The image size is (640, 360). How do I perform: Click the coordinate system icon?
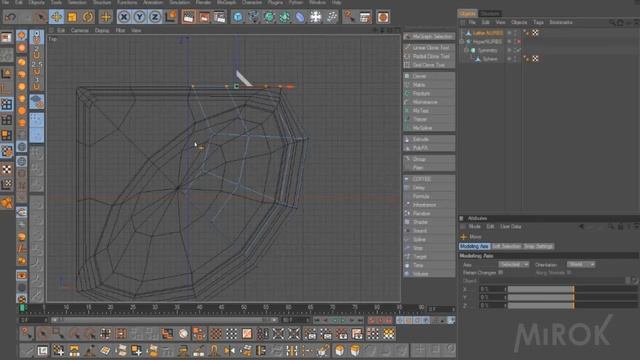(x=171, y=17)
